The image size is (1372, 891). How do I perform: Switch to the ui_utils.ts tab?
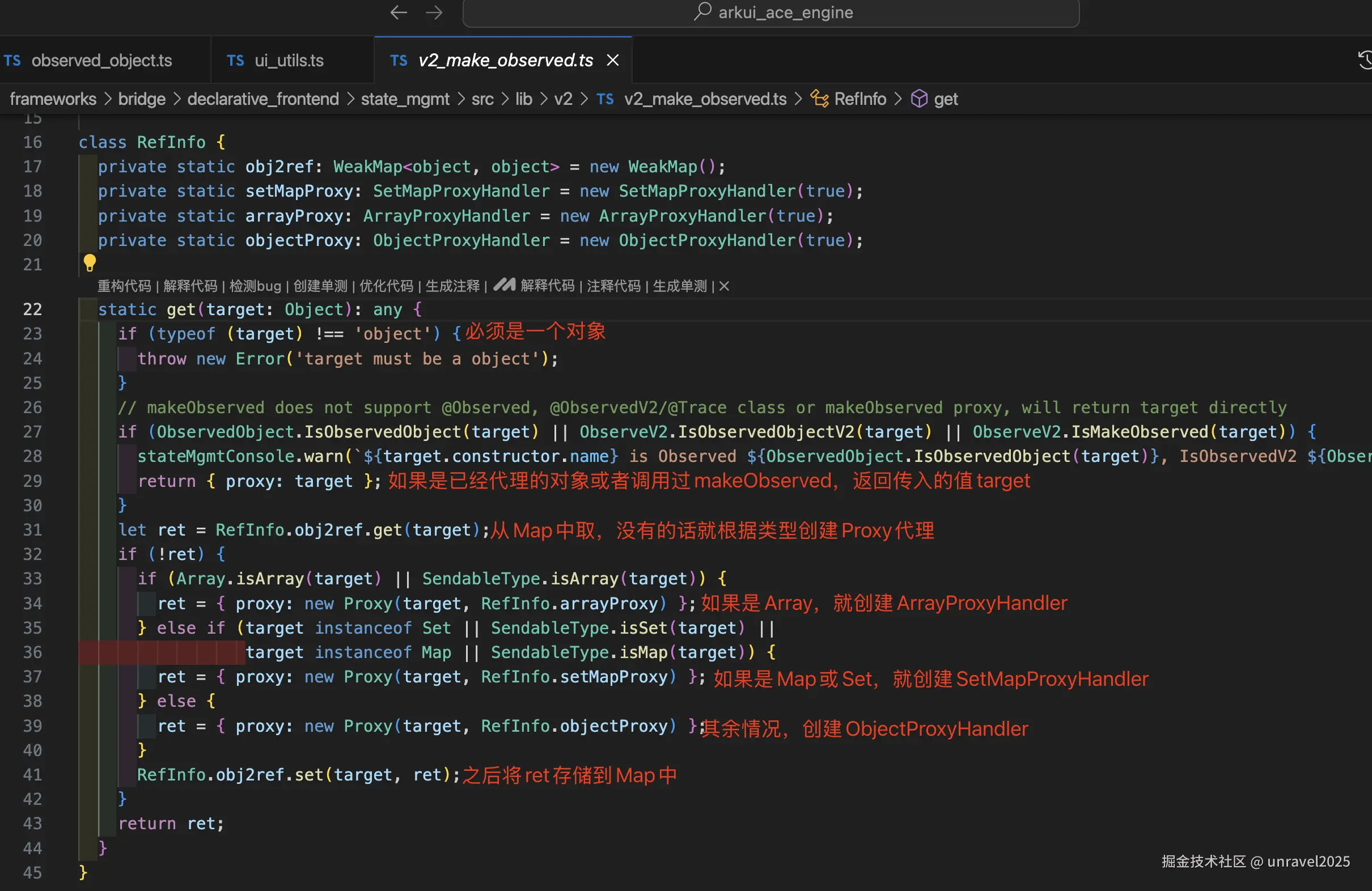coord(289,61)
